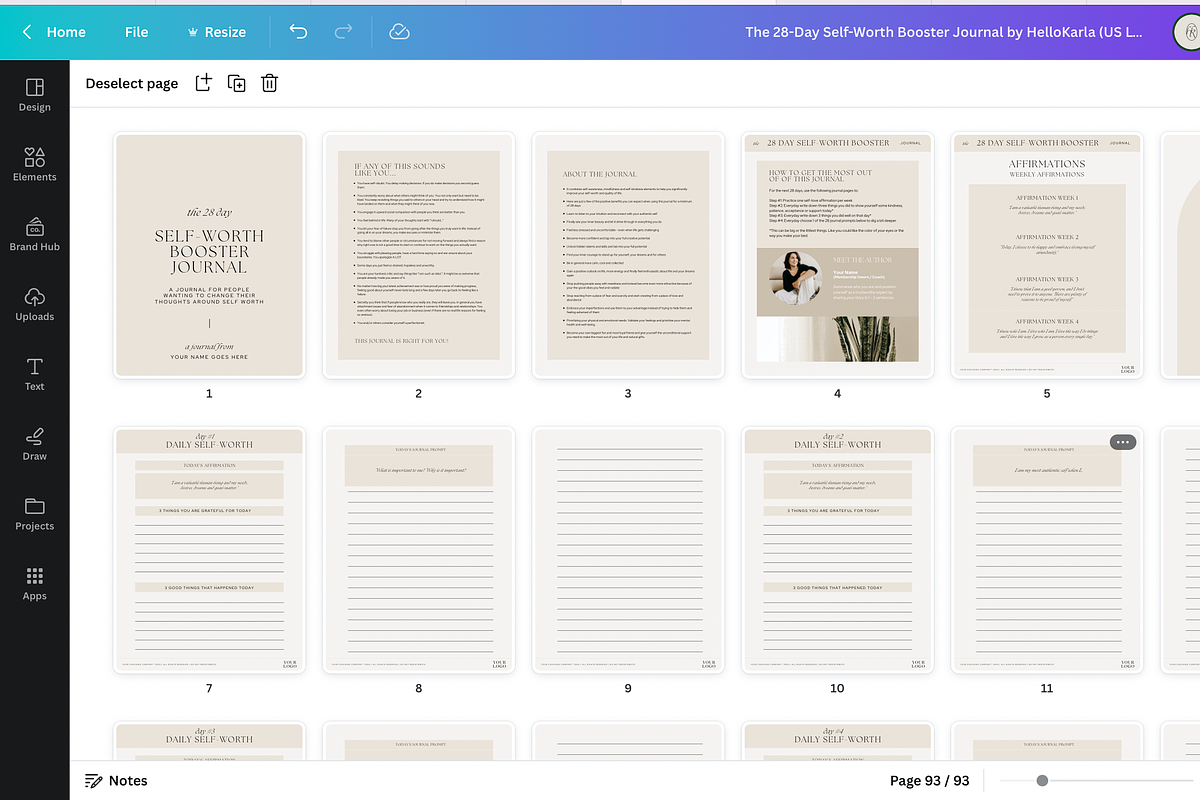The image size is (1200, 800).
Task: Click the page number label 9
Action: tap(628, 688)
